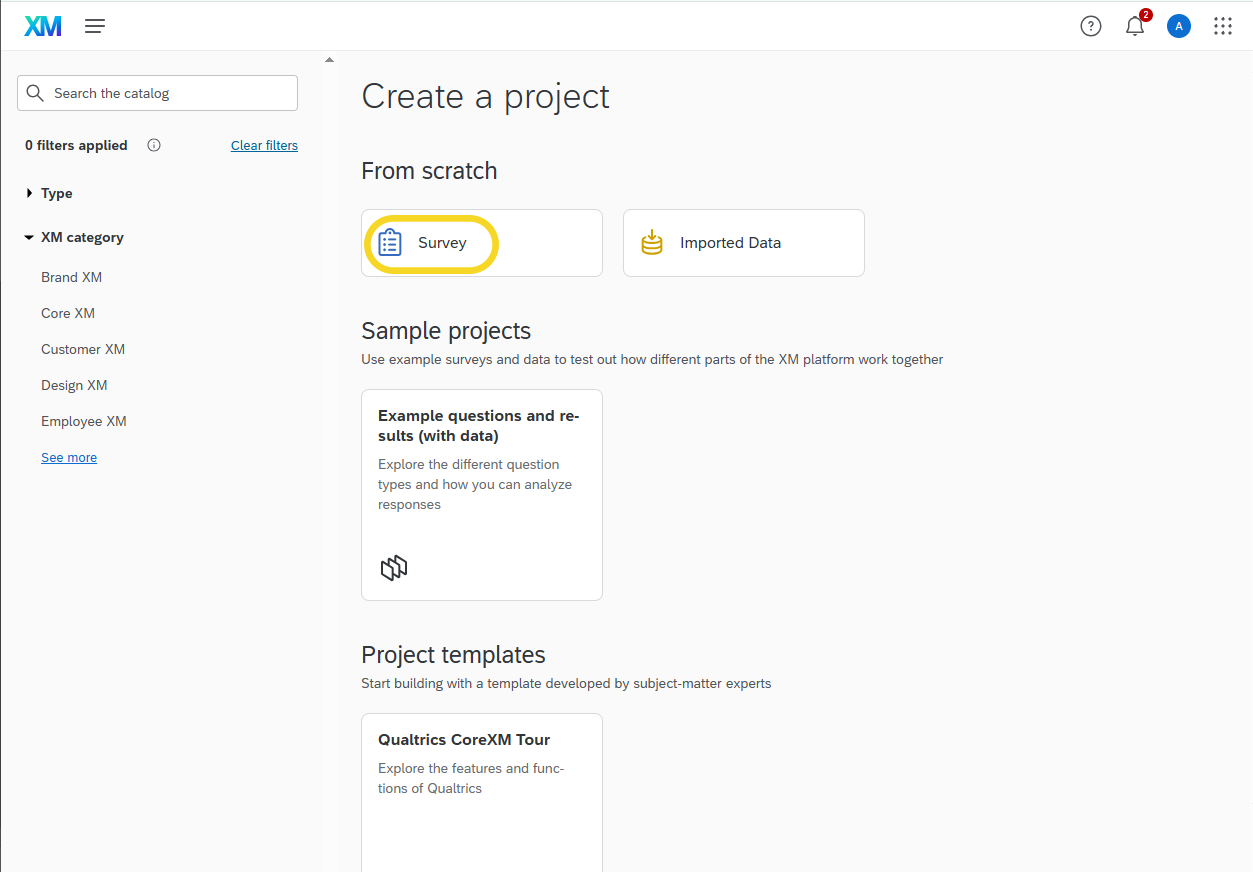Click the filters applied info icon
Screen dimensions: 1253x872
pos(154,145)
